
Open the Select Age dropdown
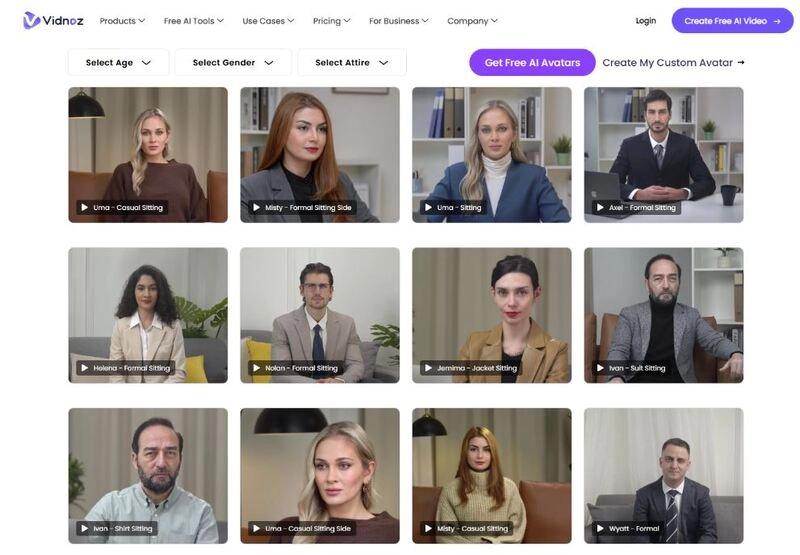point(118,62)
